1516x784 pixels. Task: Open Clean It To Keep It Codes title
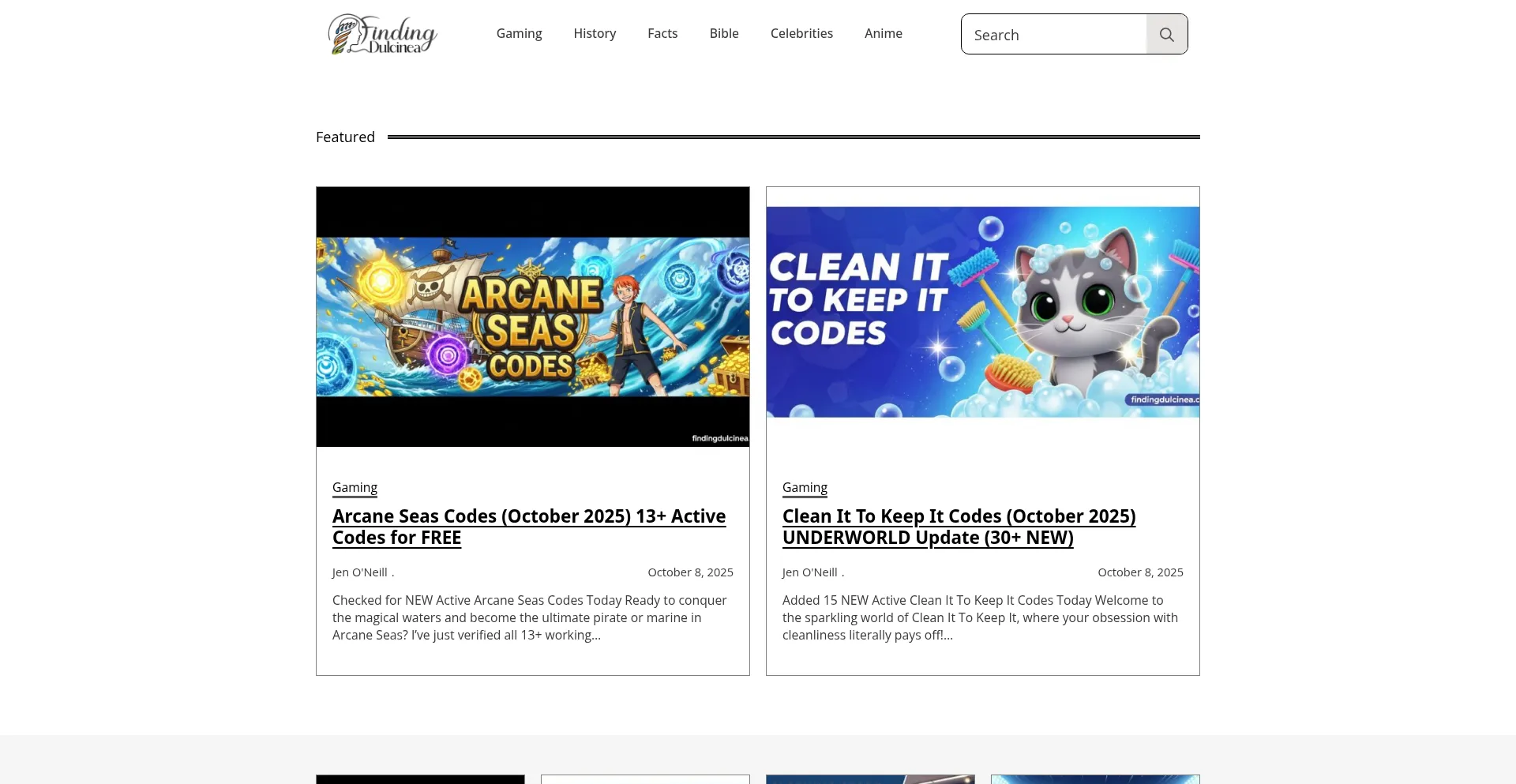(959, 527)
